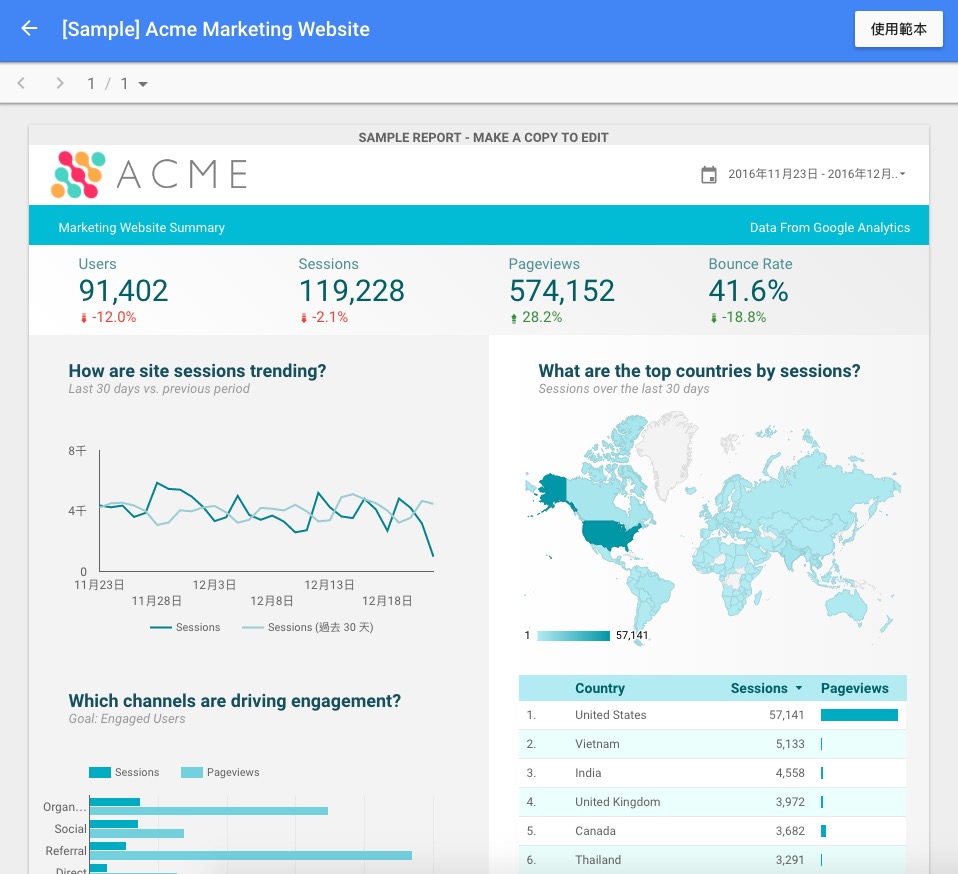Click the map sessions color gradient scale
This screenshot has width=958, height=874.
click(573, 636)
